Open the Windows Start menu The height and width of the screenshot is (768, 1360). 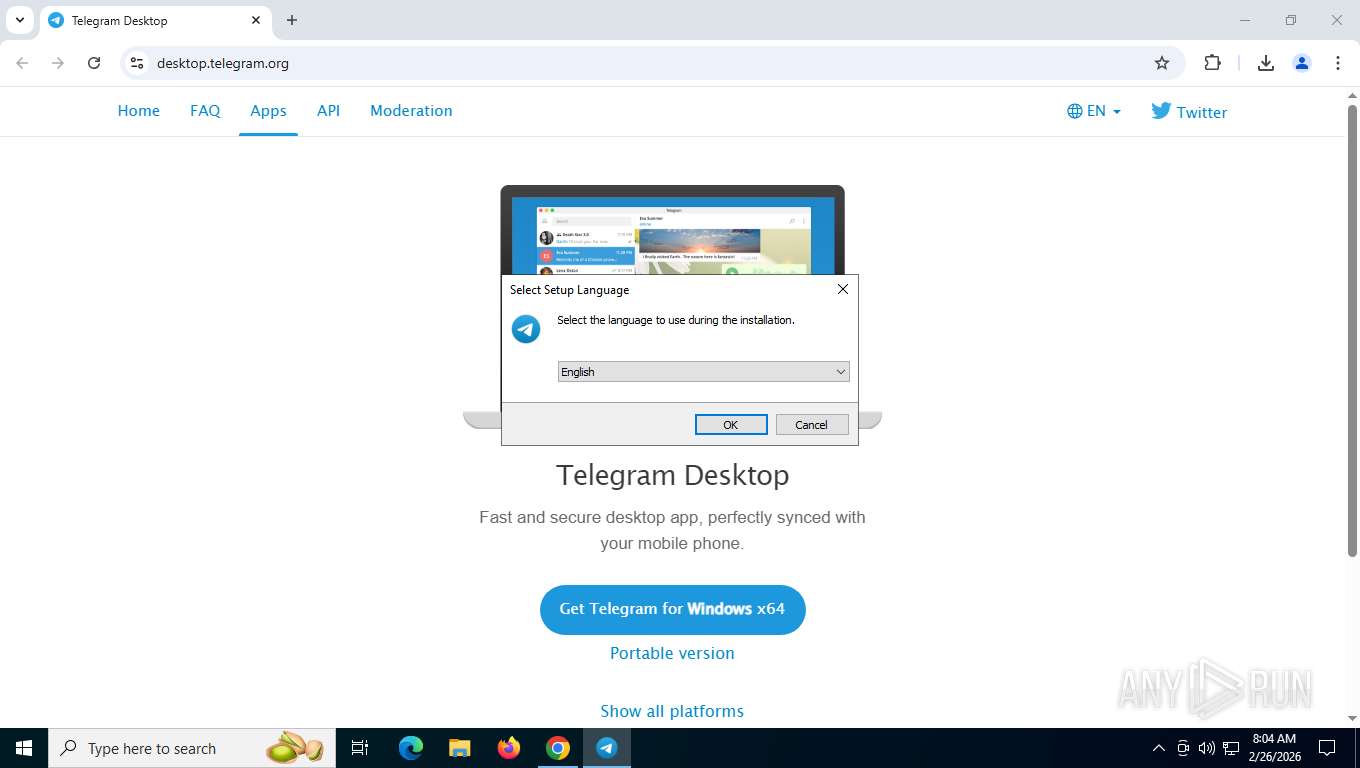point(24,748)
